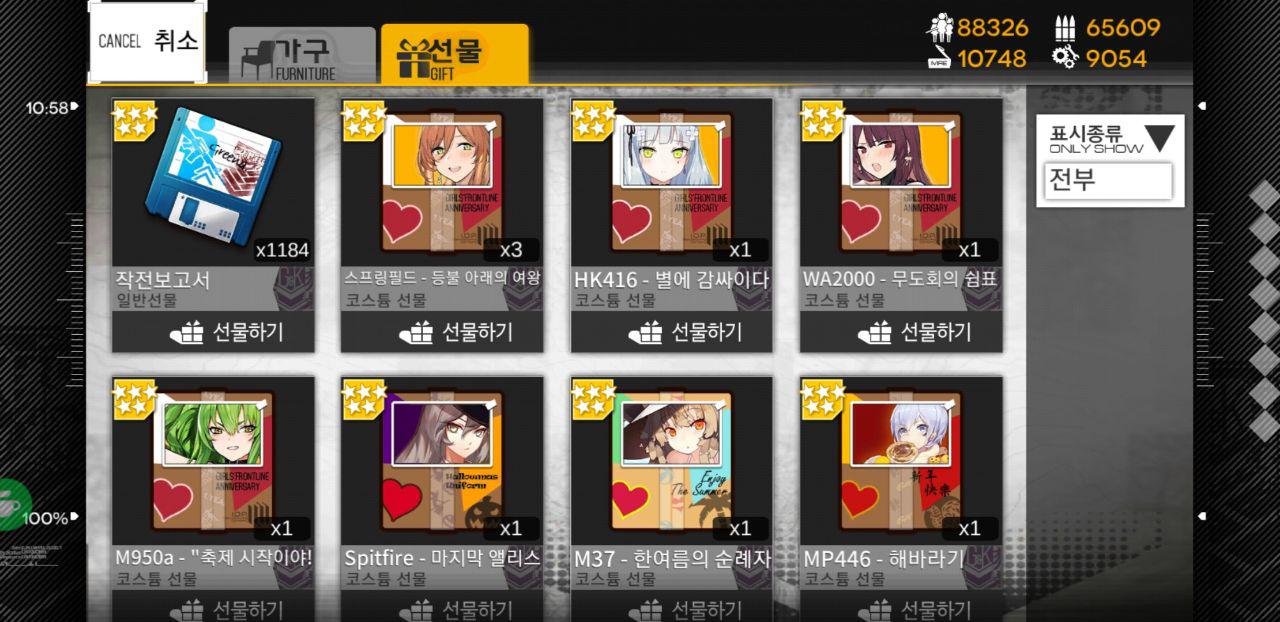Open the Gift tab
Viewport: 1280px width, 622px height.
[455, 54]
